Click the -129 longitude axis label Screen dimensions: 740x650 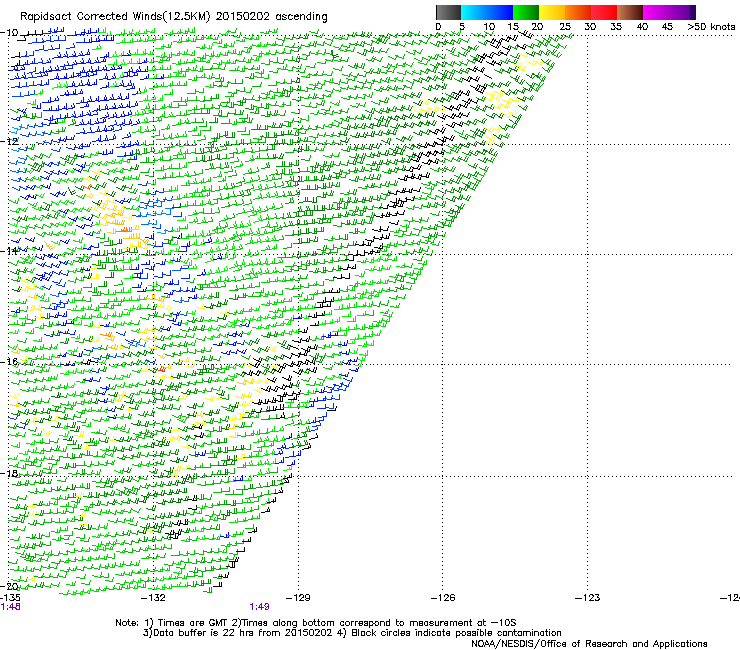pyautogui.click(x=299, y=598)
